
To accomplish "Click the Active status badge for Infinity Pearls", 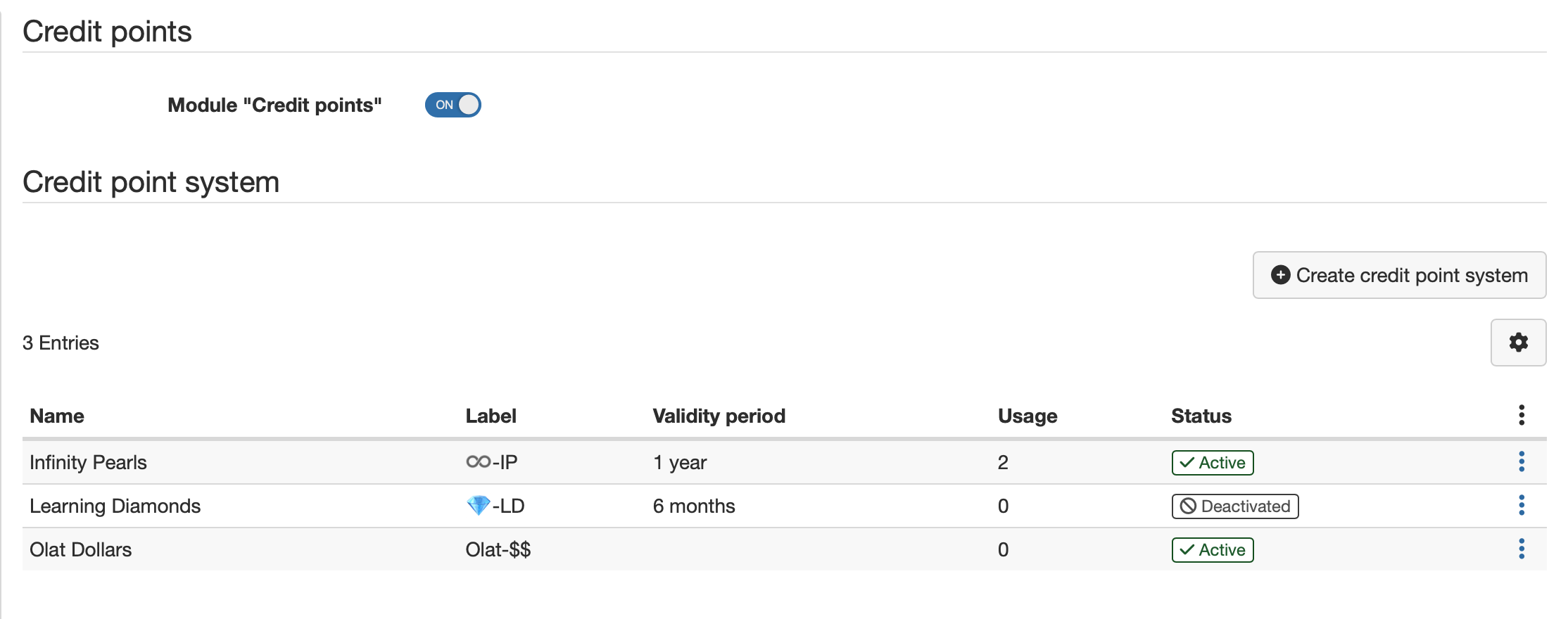I will click(x=1212, y=463).
